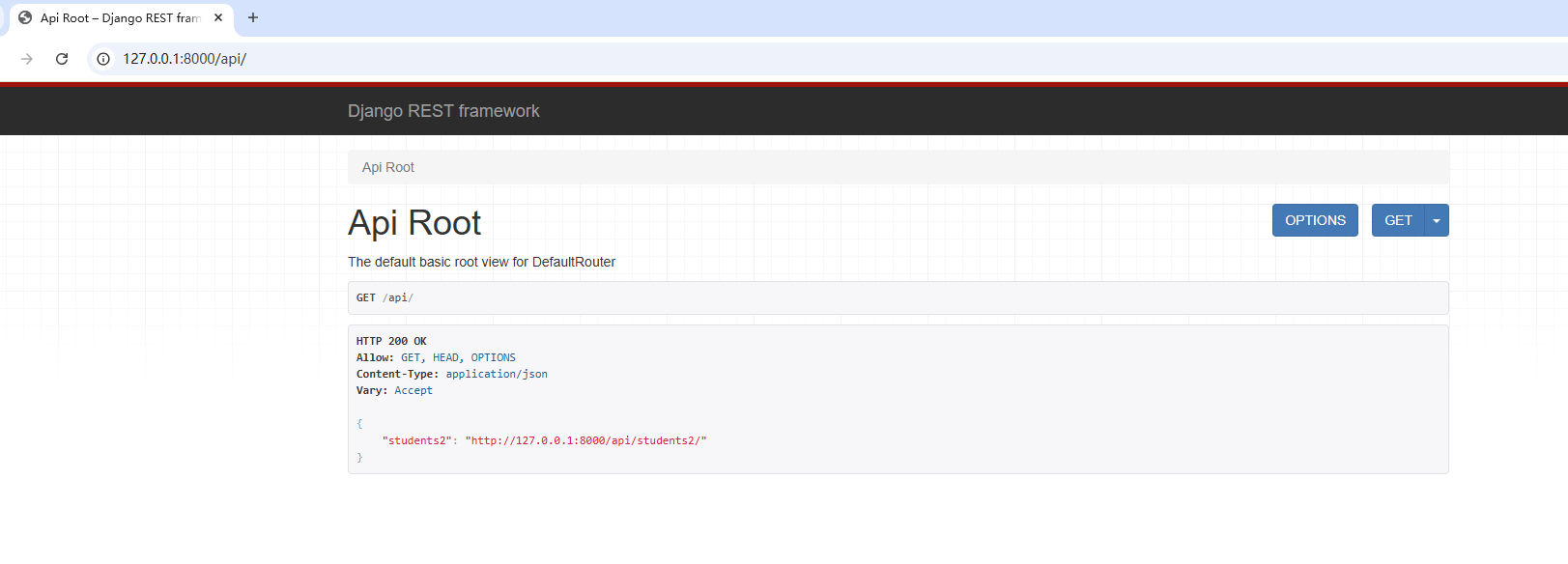Click the "Vary: Accept" header line
Viewport: 1568px width, 564px height.
tap(394, 390)
